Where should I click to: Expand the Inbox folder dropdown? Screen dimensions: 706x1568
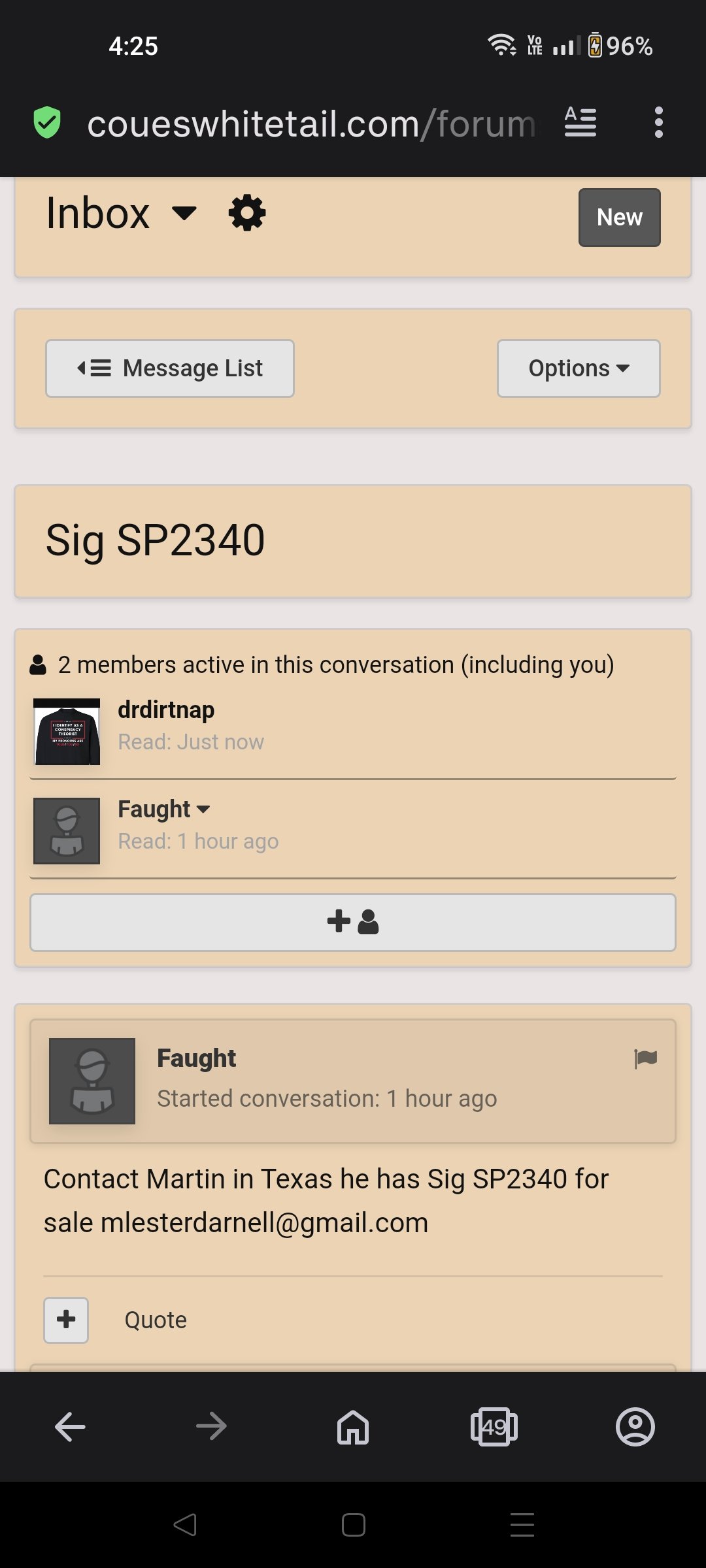(184, 213)
